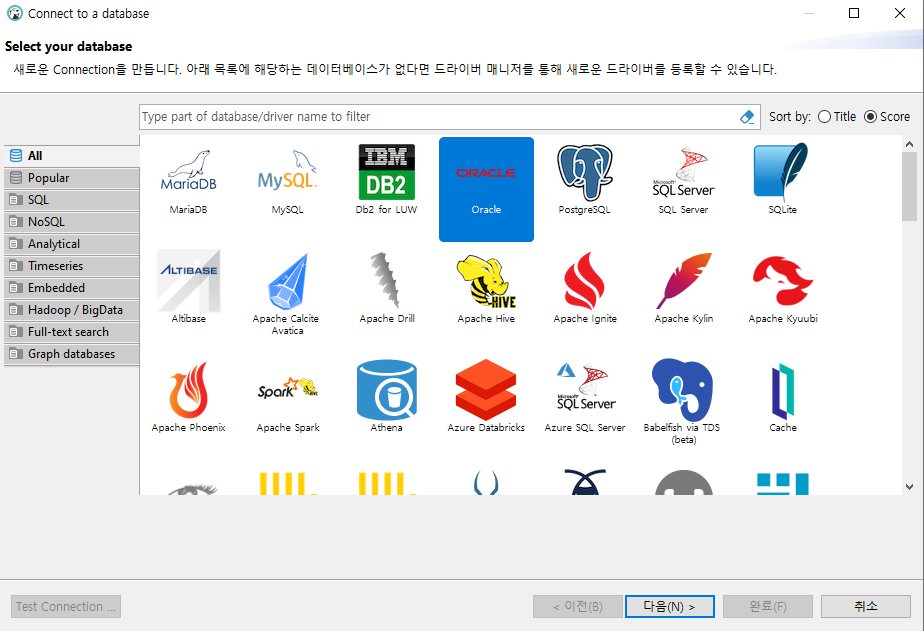The image size is (924, 631).
Task: Pick the Apache Phoenix driver icon
Action: [x=189, y=390]
